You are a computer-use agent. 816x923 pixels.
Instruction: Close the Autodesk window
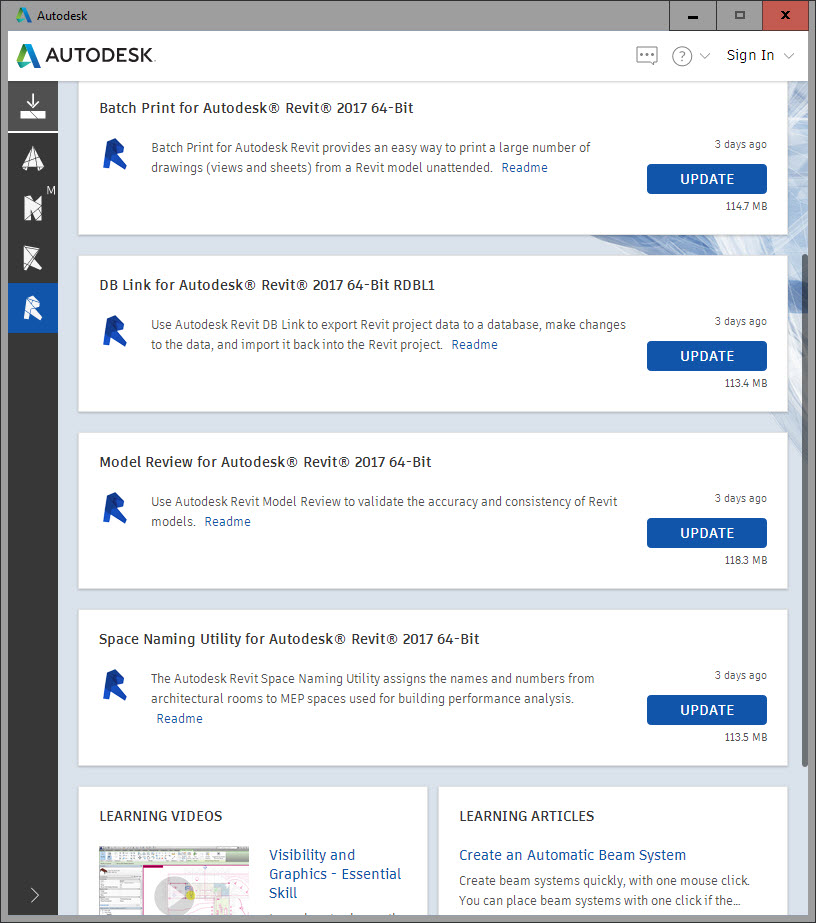click(785, 15)
